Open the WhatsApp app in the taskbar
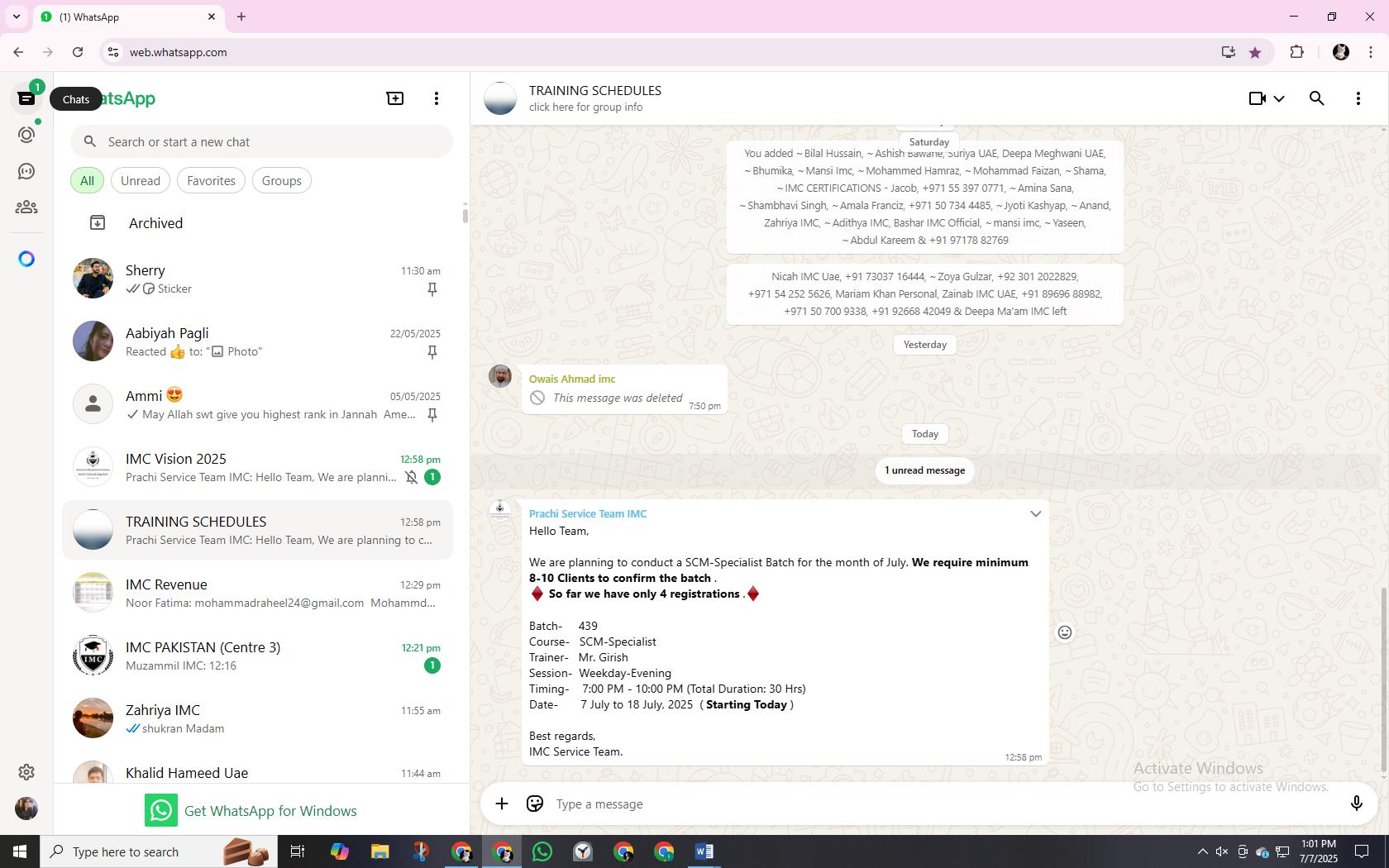Screen dimensions: 1389x868 (x=542, y=851)
